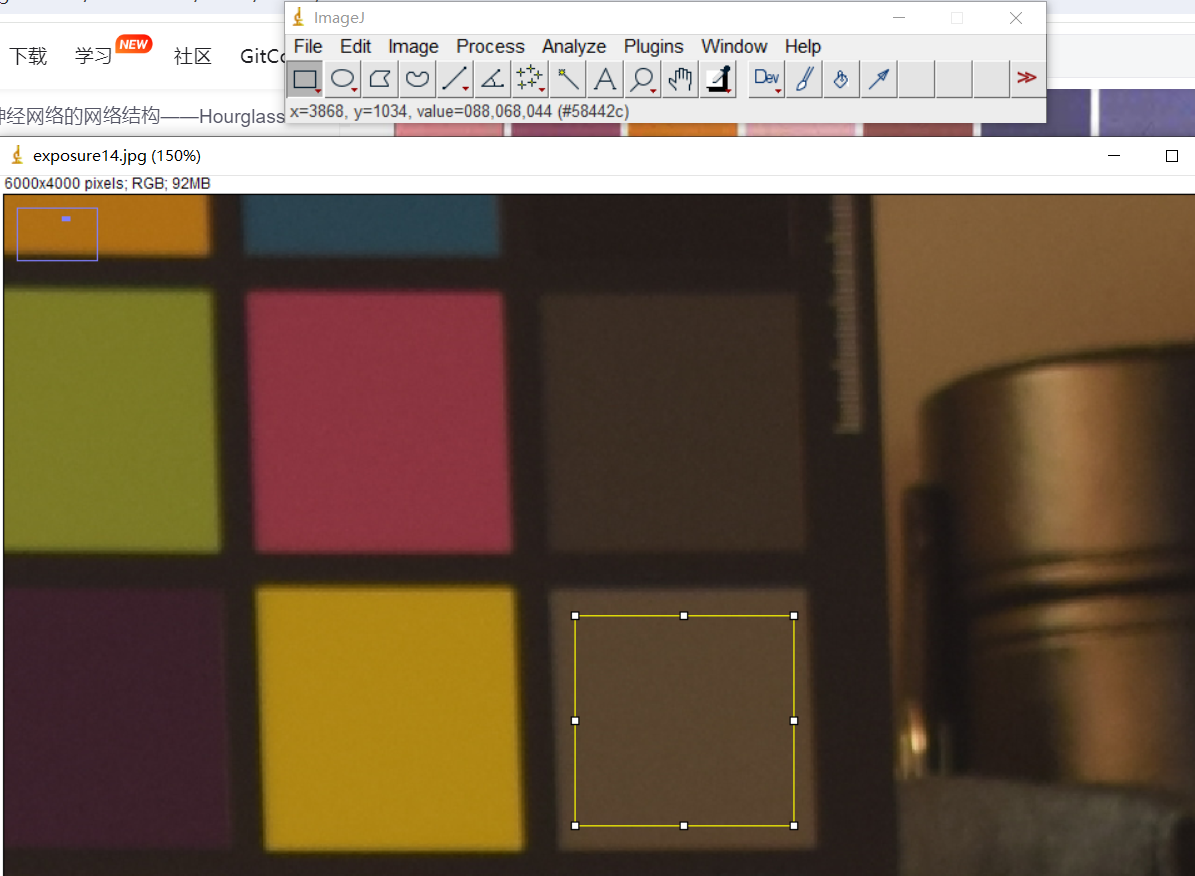Select the Magnifying glass zoom tool

pos(642,79)
